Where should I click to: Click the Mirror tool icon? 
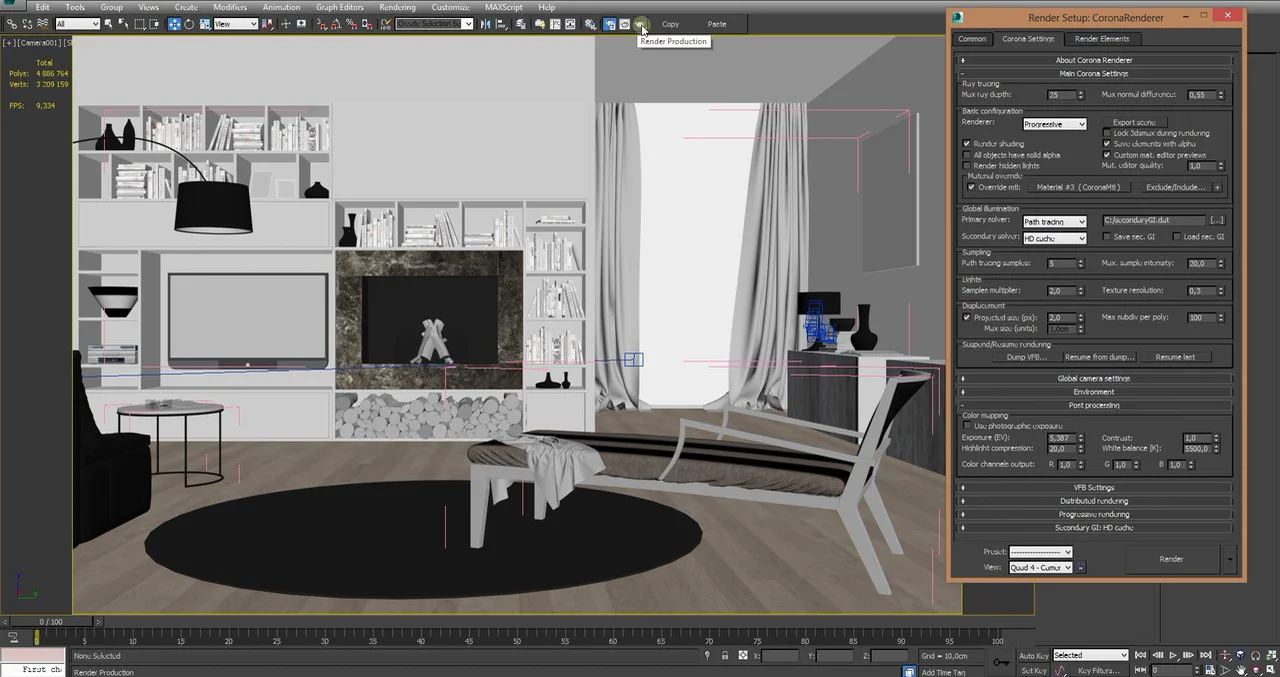pos(484,24)
